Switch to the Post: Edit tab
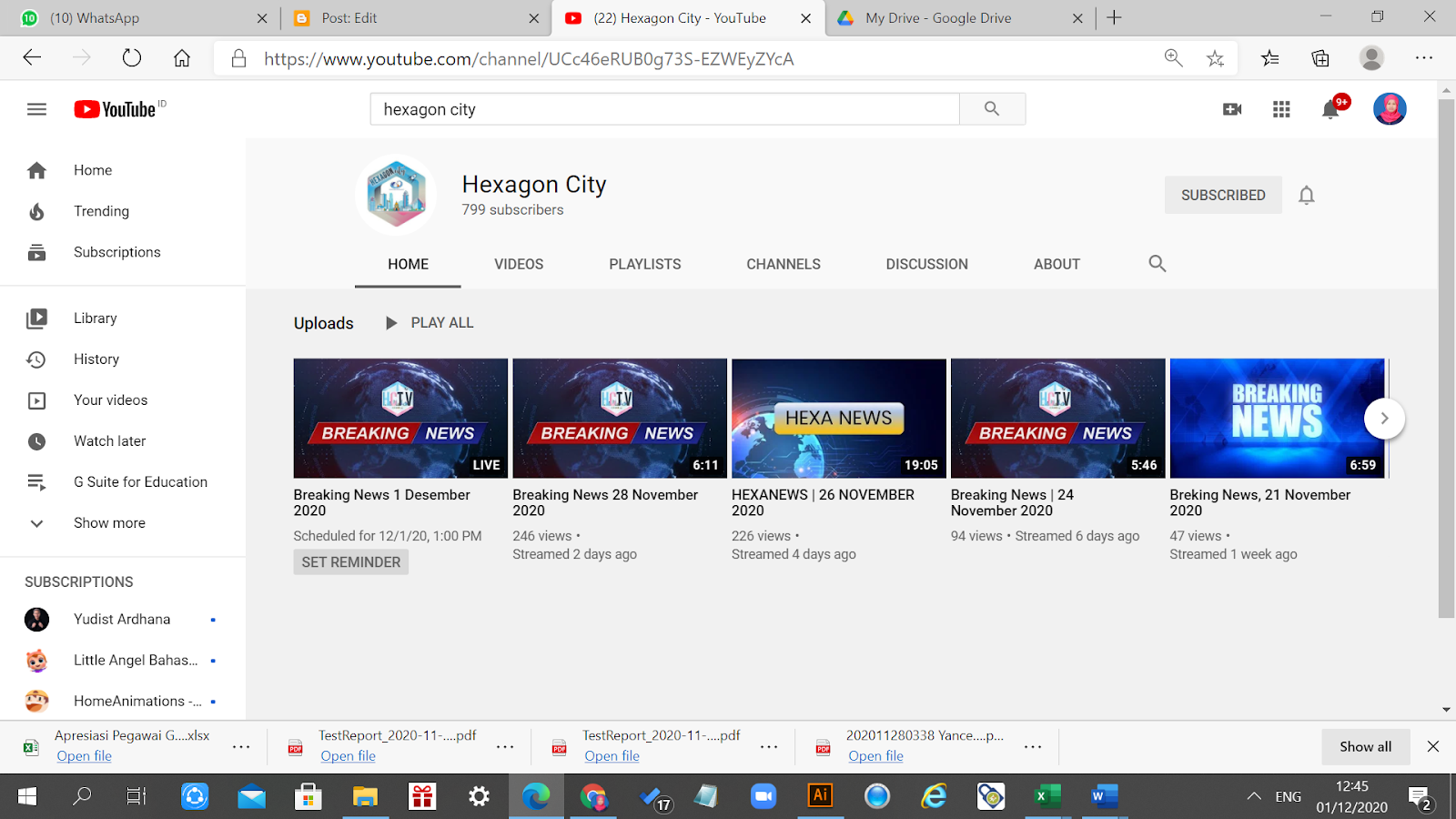 (x=414, y=18)
